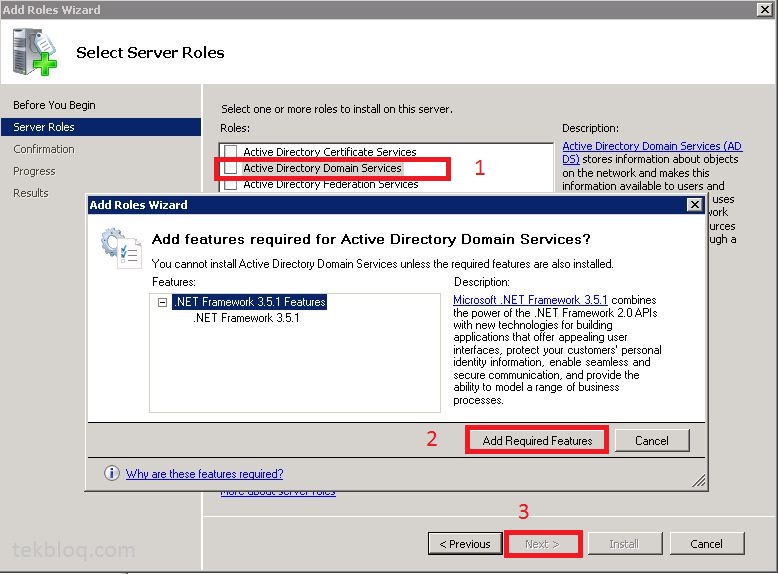The height and width of the screenshot is (574, 778).
Task: Select the .NET Framework 3.5.1 Features item
Action: [250, 302]
